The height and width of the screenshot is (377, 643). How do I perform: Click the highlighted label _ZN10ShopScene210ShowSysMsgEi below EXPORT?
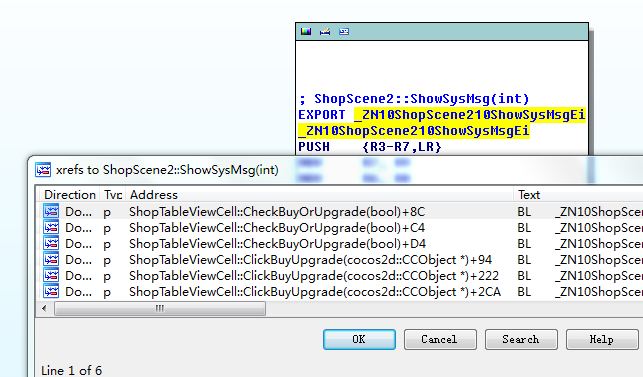pyautogui.click(x=414, y=131)
